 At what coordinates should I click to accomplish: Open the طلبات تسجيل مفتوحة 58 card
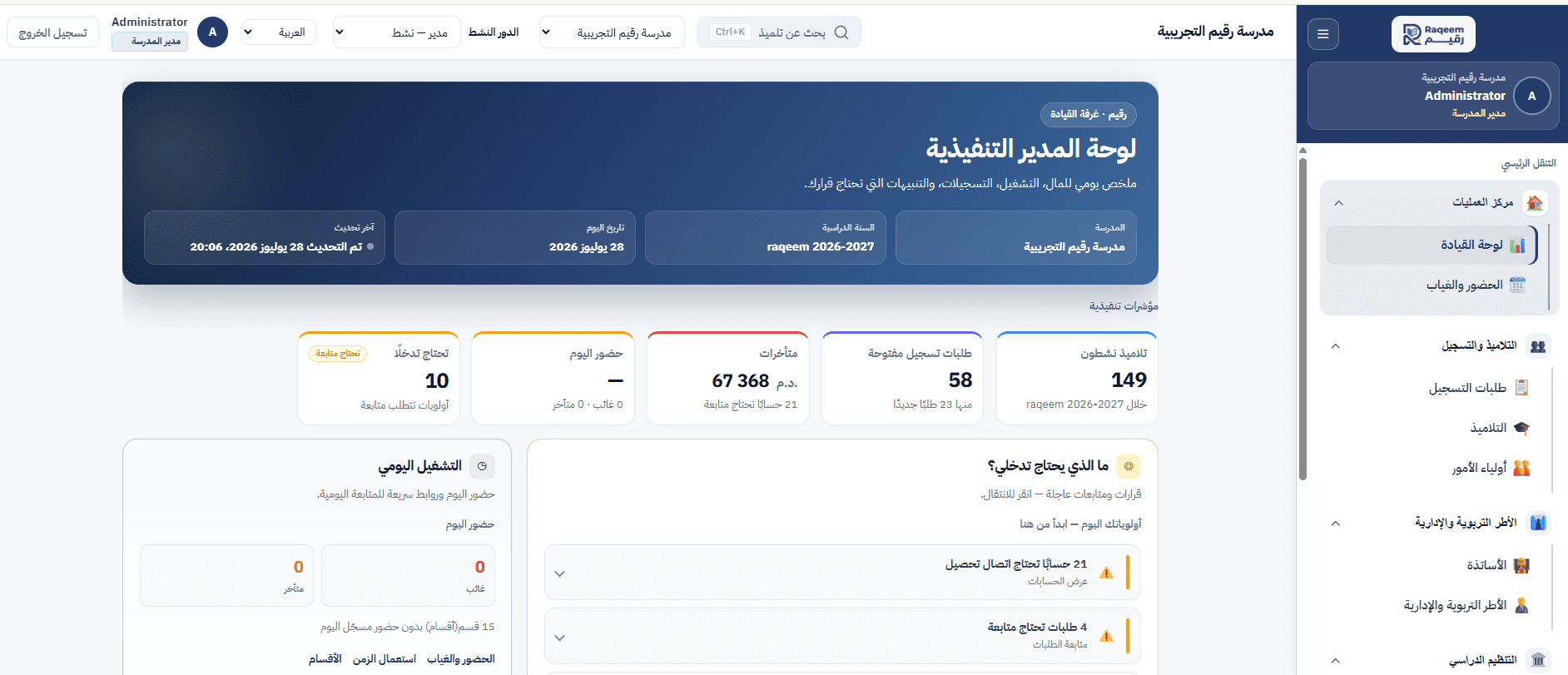[902, 379]
